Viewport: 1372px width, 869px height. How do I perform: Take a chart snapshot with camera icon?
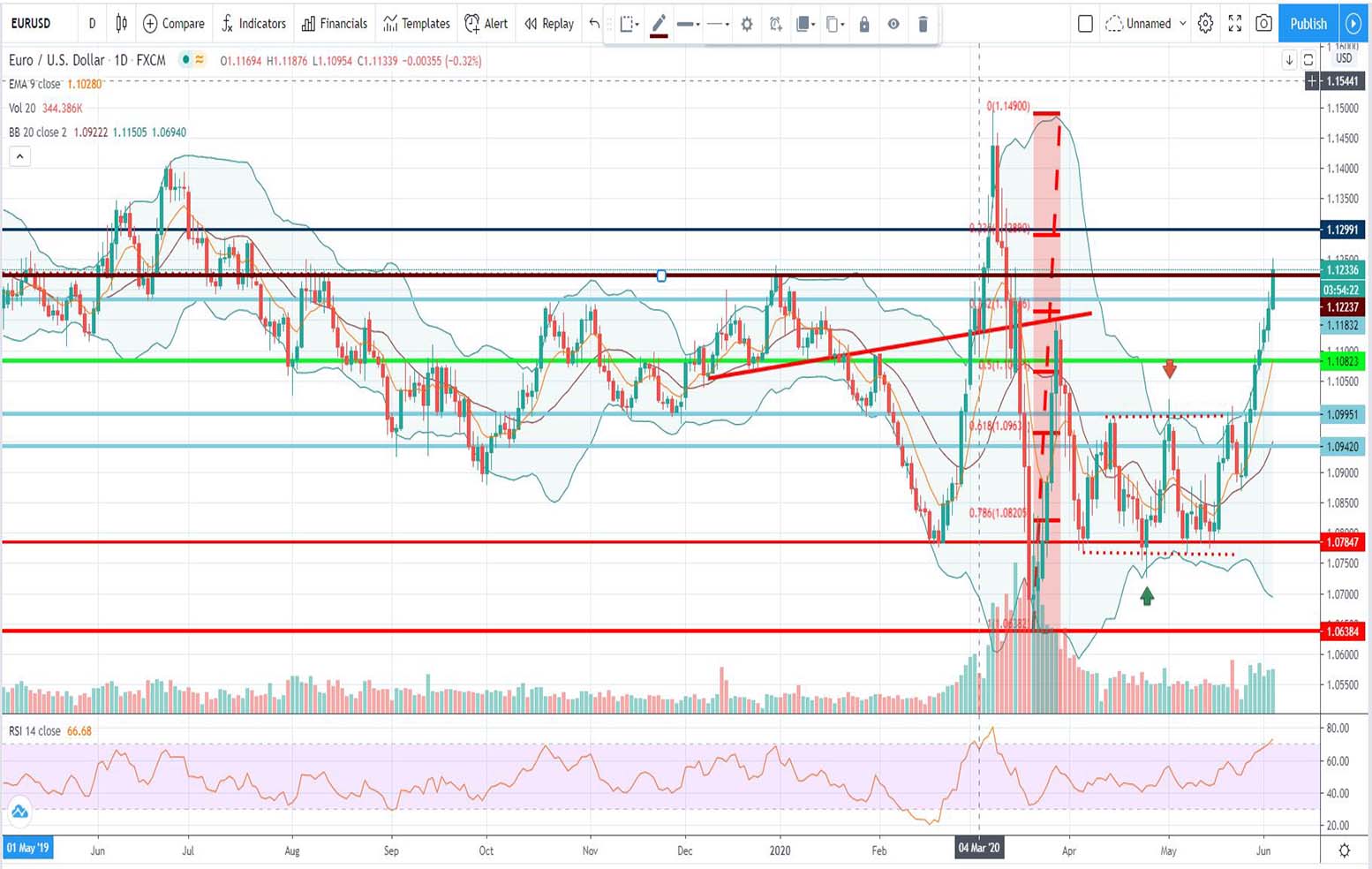pyautogui.click(x=1263, y=24)
